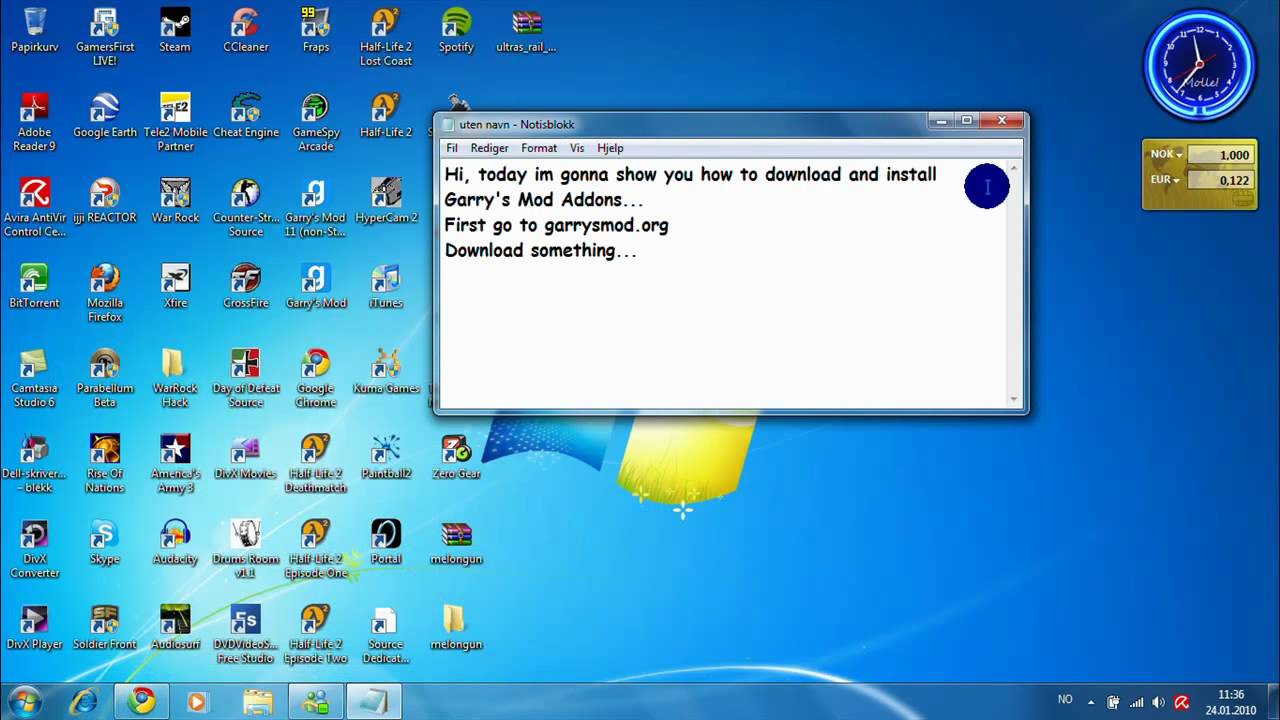The height and width of the screenshot is (720, 1280).
Task: Open Spotify desktop shortcut
Action: click(456, 31)
